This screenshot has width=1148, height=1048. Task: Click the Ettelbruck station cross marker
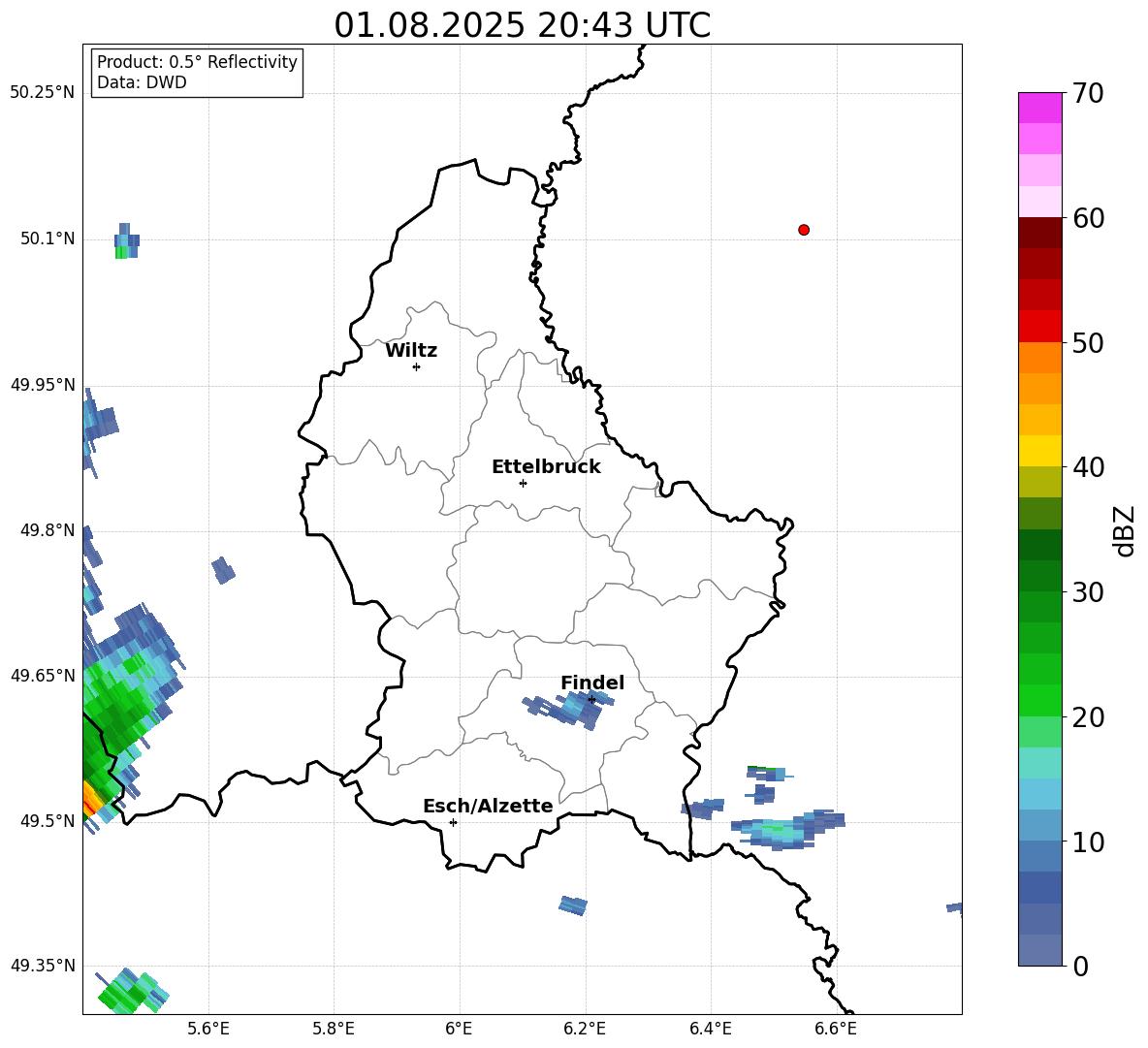[523, 483]
